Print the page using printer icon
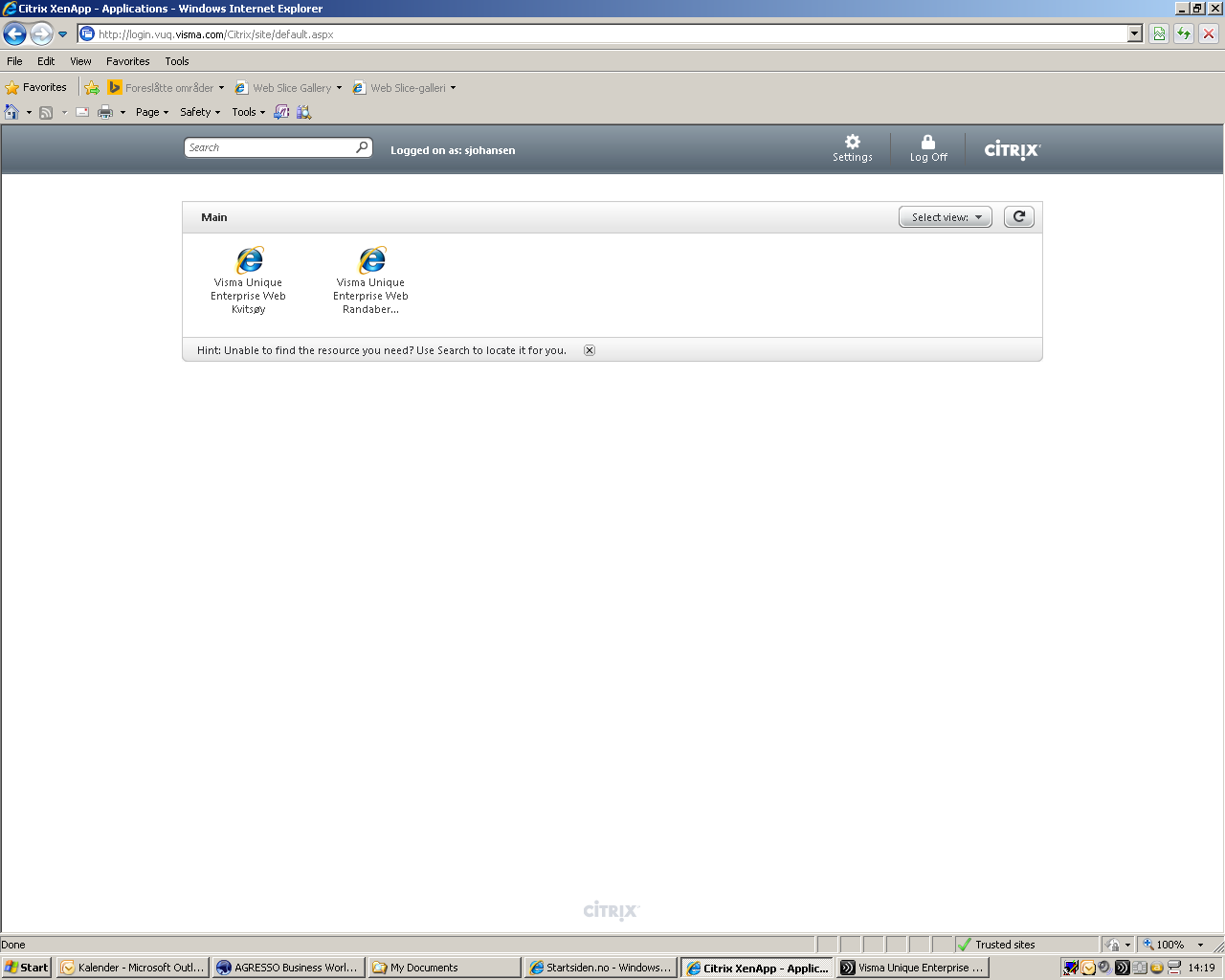This screenshot has width=1225, height=980. (x=105, y=112)
